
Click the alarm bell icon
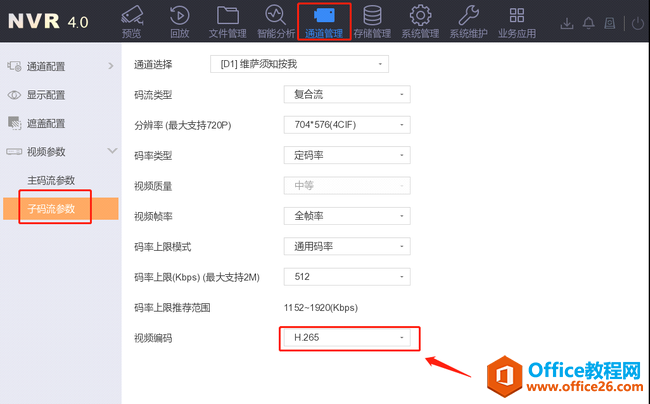588,23
